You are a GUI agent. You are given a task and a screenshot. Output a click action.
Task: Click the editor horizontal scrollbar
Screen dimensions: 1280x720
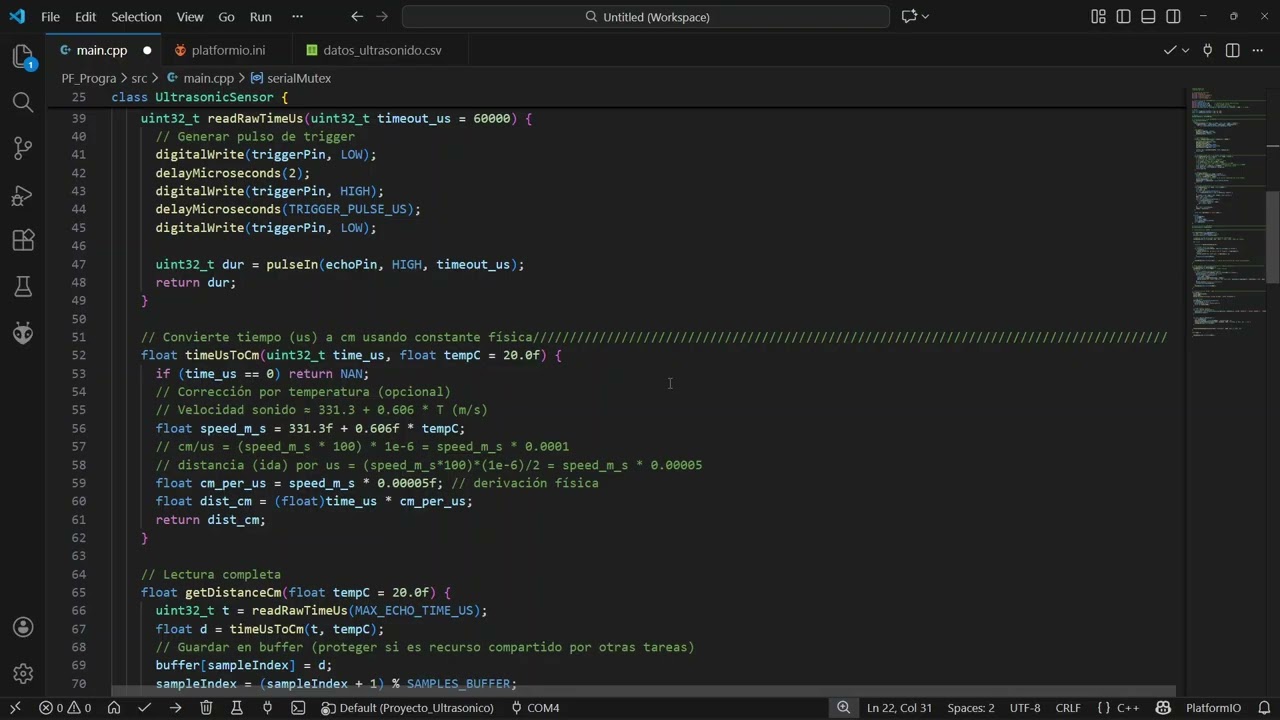643,691
